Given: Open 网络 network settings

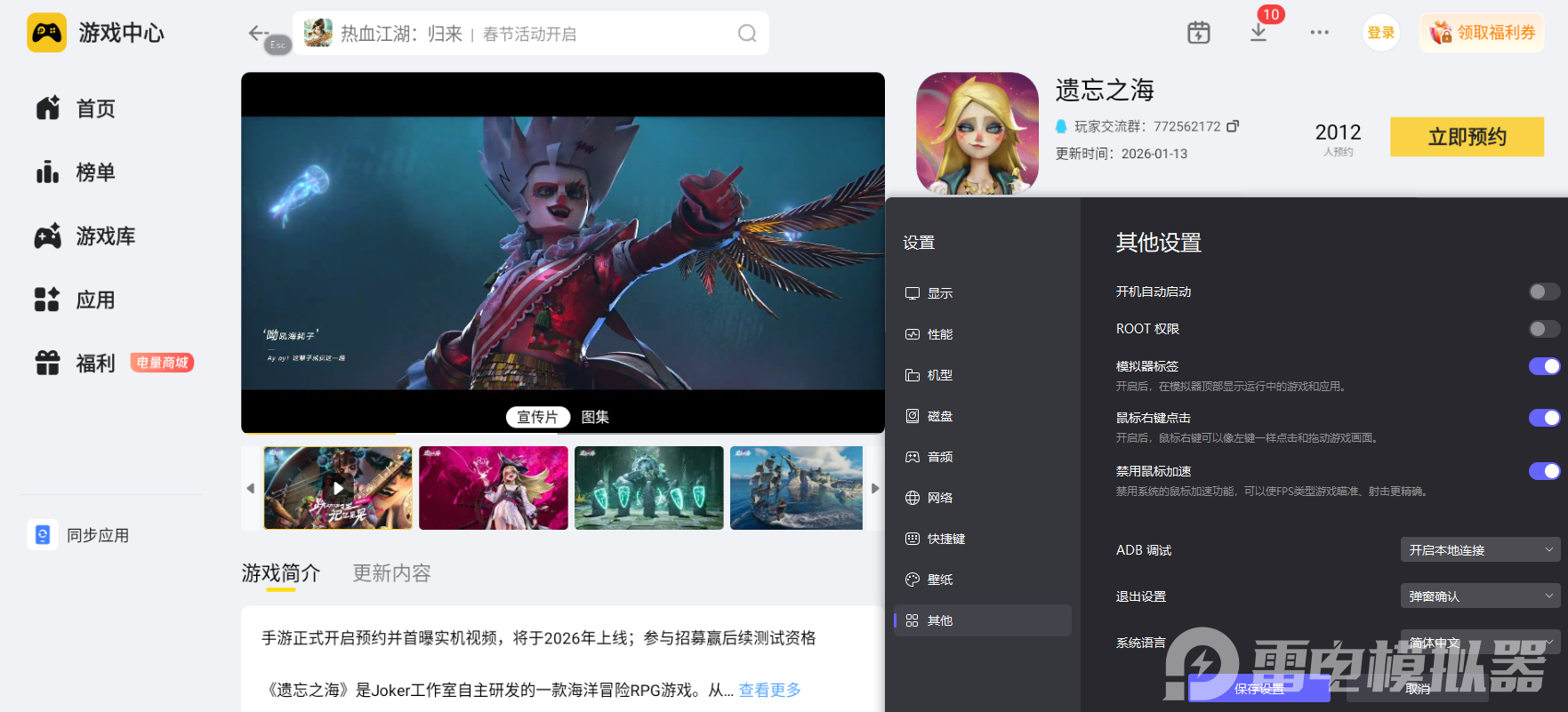Looking at the screenshot, I should tap(983, 498).
